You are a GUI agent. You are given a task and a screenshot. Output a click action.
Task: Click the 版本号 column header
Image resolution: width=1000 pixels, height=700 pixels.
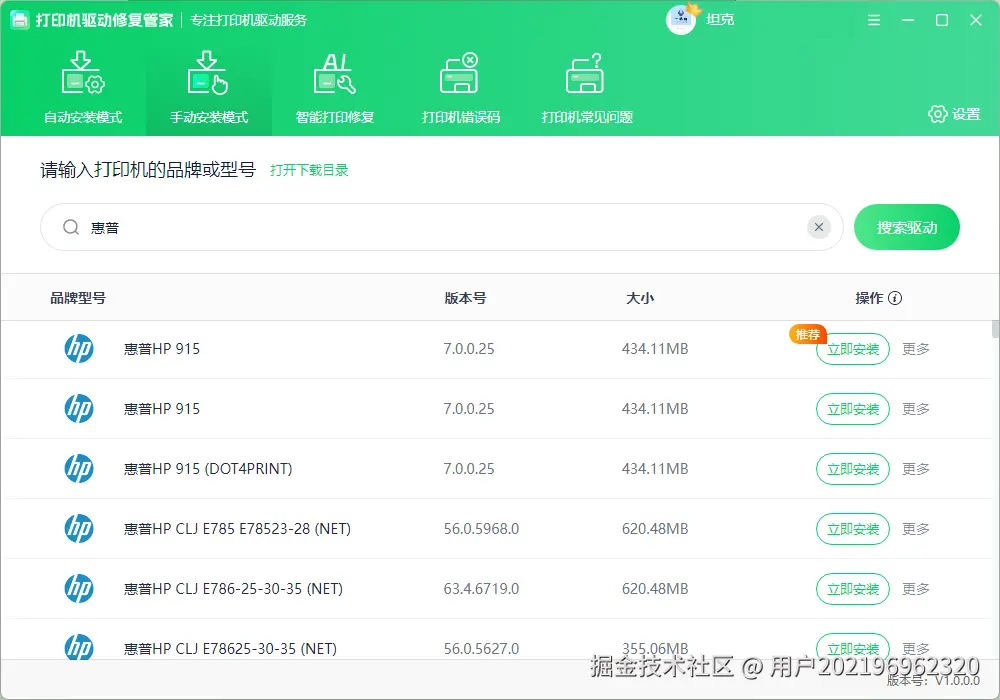pos(466,298)
